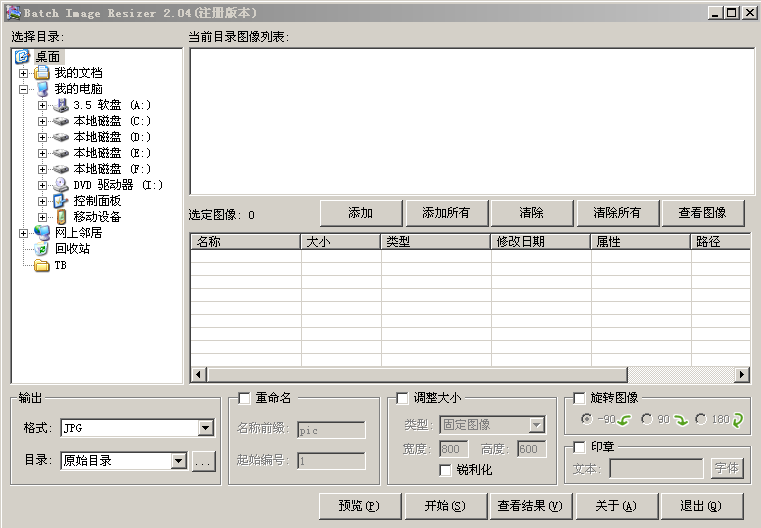
Task: Click the Control Panel (控制面板) icon
Action: click(x=60, y=201)
